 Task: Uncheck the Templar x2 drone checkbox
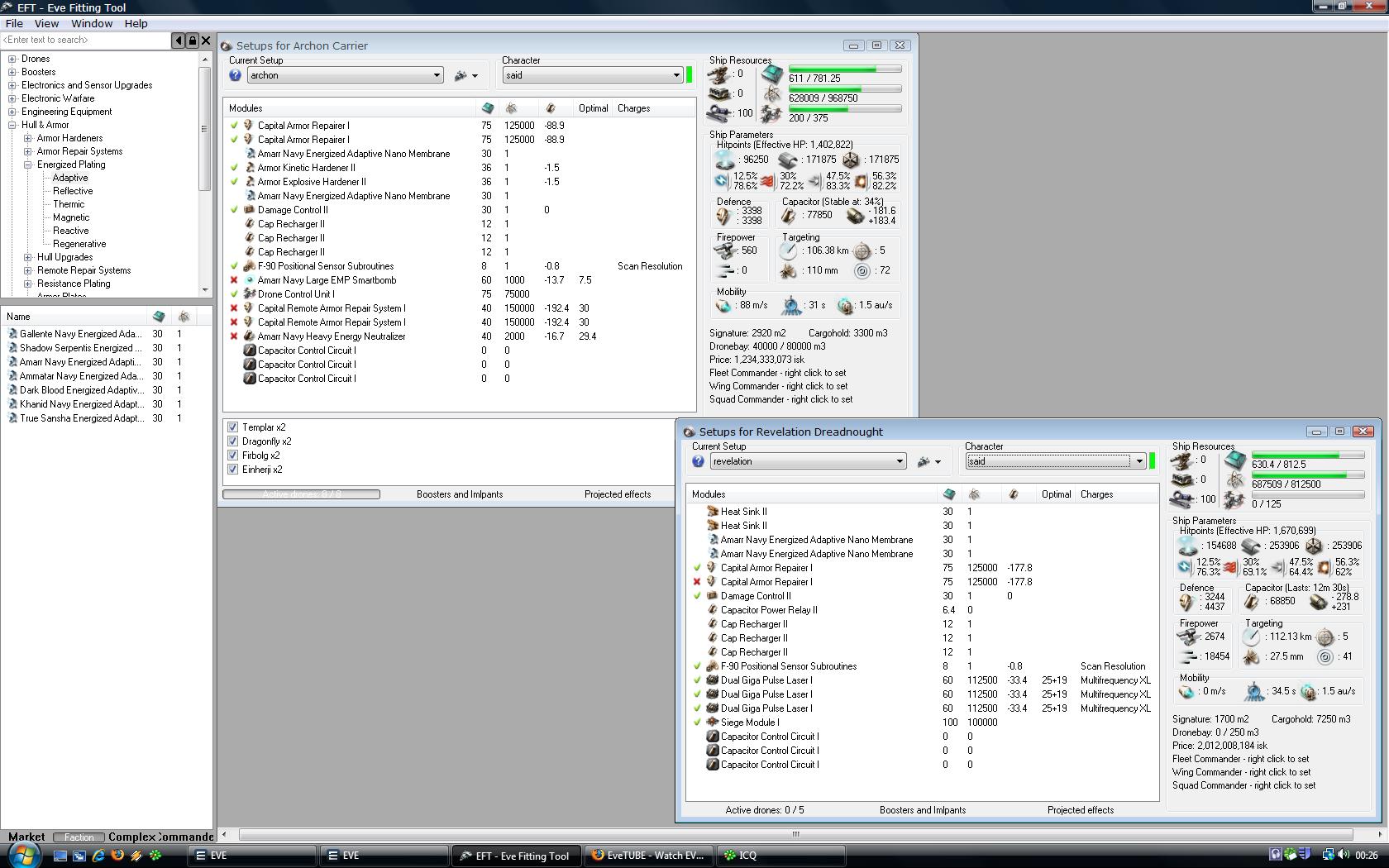(x=233, y=427)
